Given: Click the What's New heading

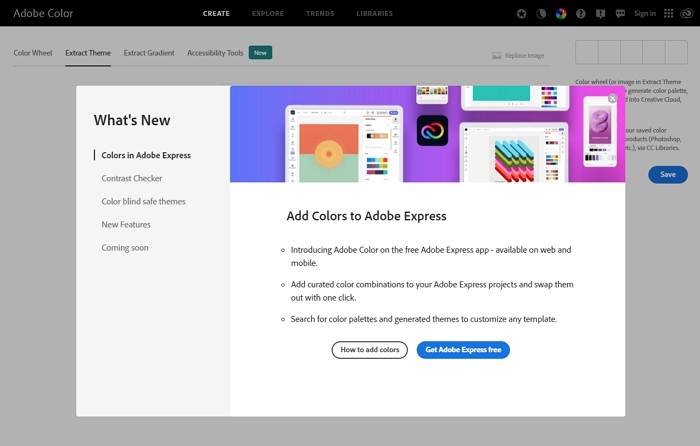Looking at the screenshot, I should pyautogui.click(x=132, y=120).
